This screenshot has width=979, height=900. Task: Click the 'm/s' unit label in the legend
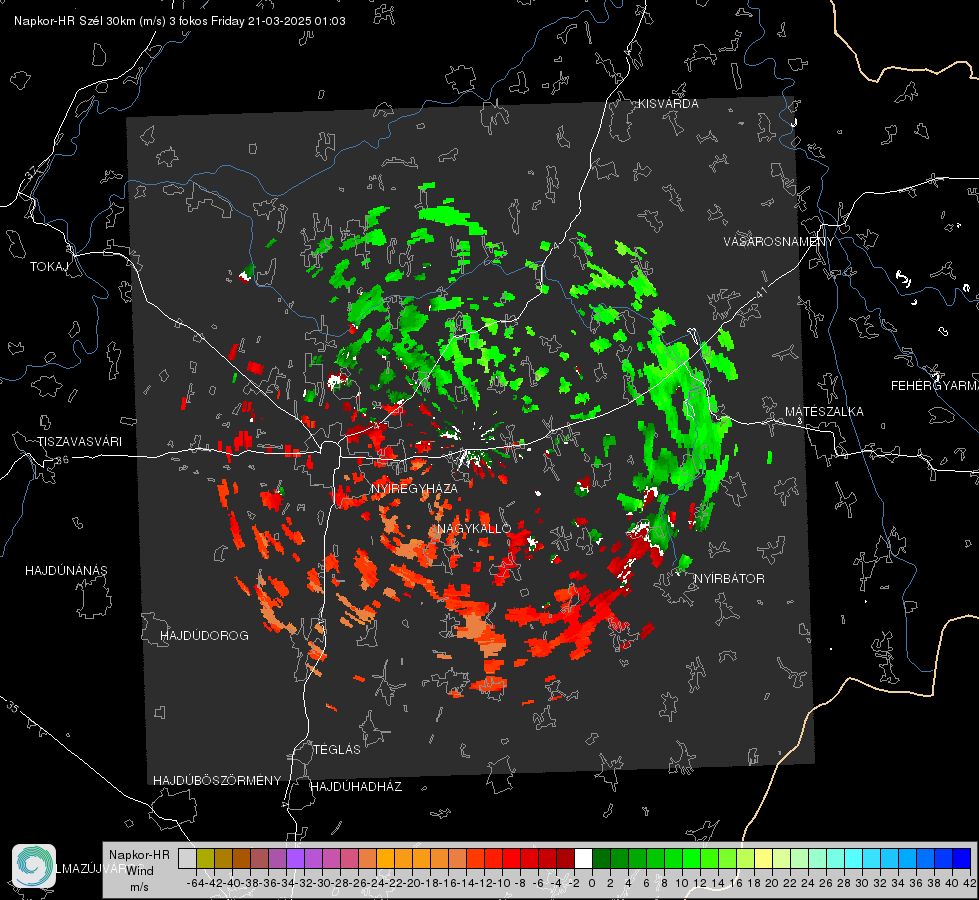point(139,887)
